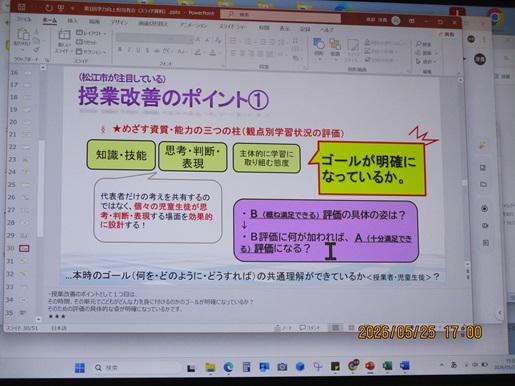This screenshot has width=515, height=386.
Task: Open the Layout (レイアウト) dropdown
Action: click(91, 33)
